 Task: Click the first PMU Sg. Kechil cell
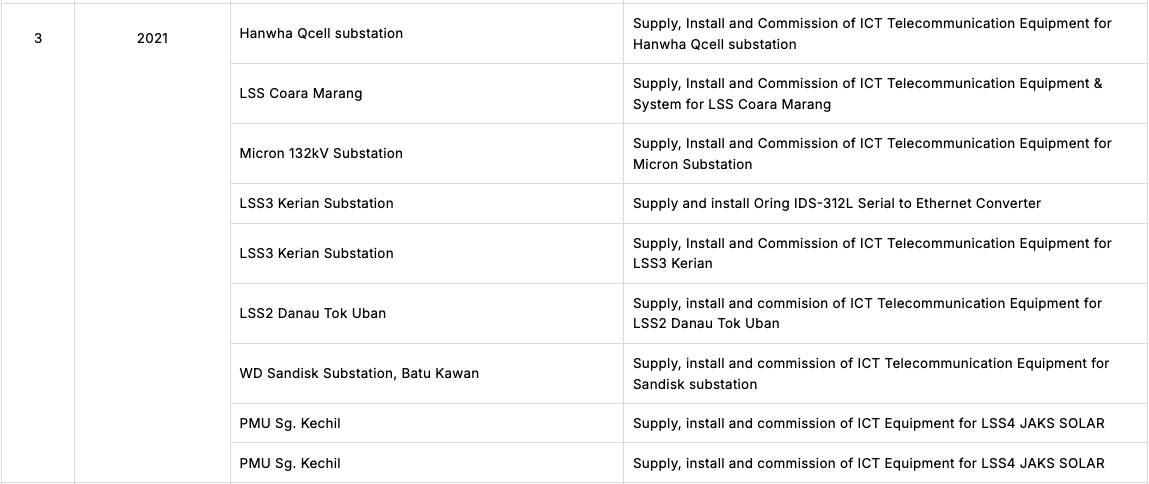click(x=290, y=424)
